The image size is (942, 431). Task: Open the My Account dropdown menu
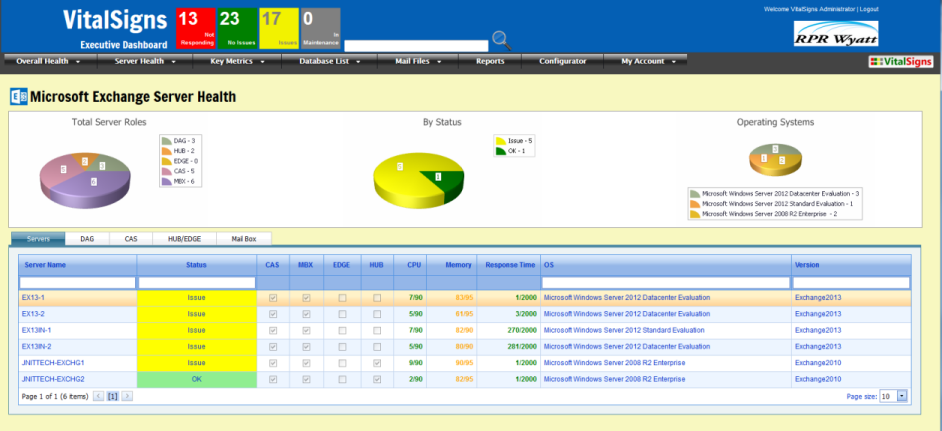click(x=646, y=61)
